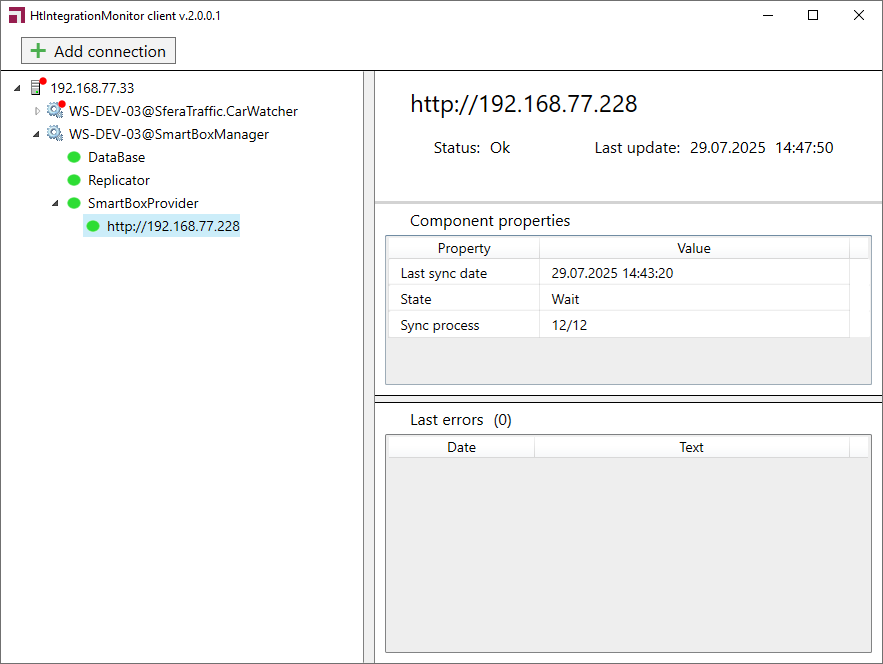Click the Date column header in Last errors
Screen dimensions: 883x664
tap(461, 447)
